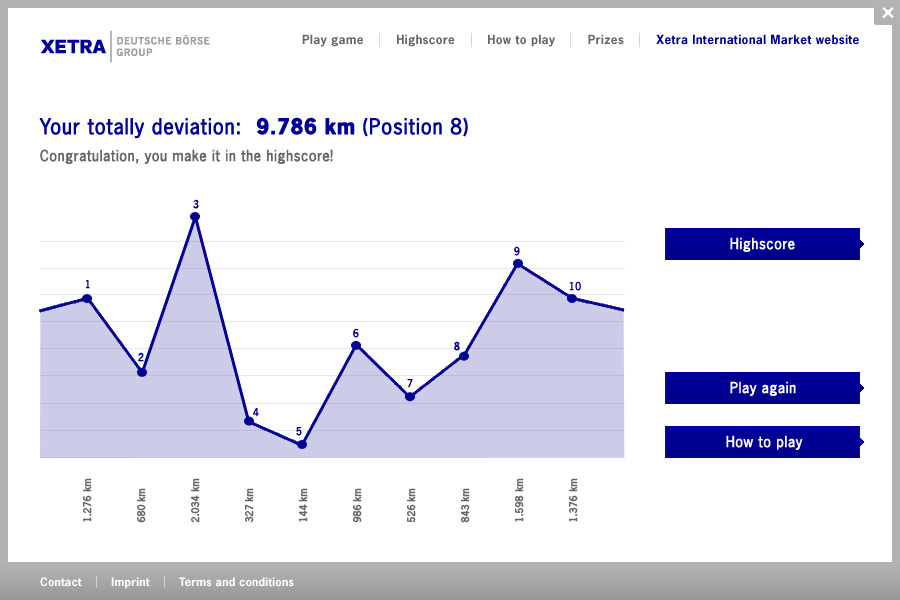Screen dimensions: 900x600
Task: Open Terms and conditions in the footer
Action: (236, 582)
